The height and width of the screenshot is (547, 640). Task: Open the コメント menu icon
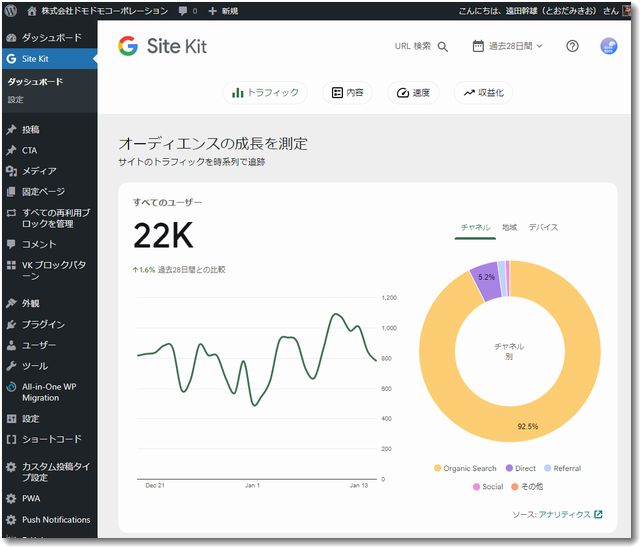tap(11, 244)
